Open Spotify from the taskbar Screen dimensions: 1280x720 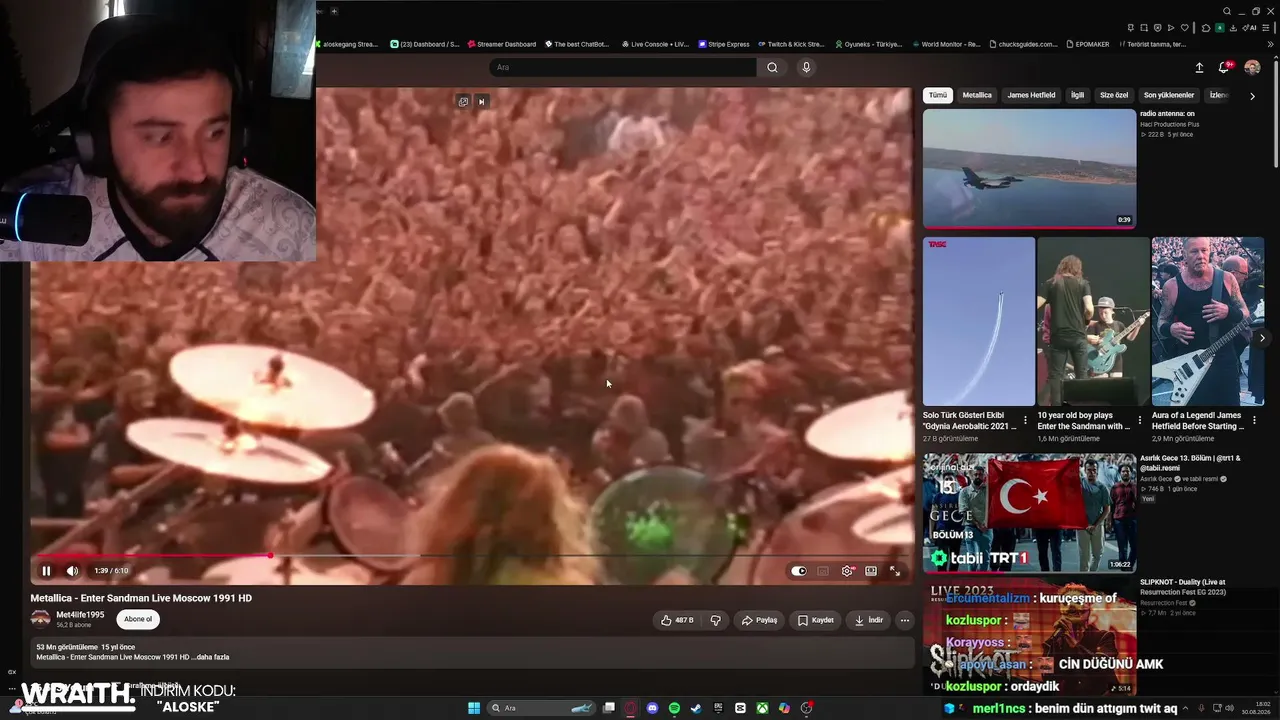coord(674,708)
